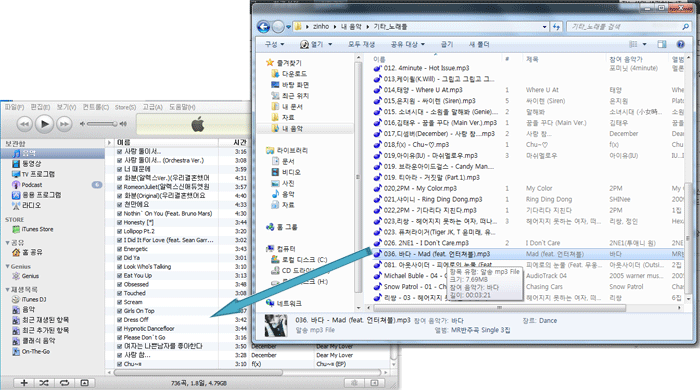Click the Explorer search field
The width and height of the screenshot is (700, 390).
click(x=629, y=27)
